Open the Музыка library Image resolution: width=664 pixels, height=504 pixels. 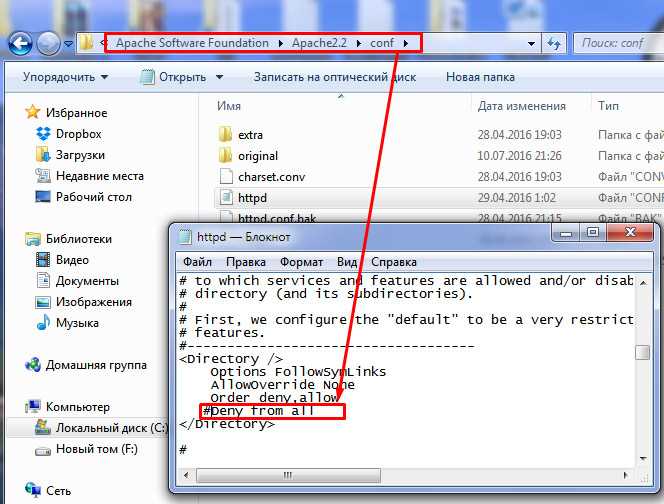77,323
